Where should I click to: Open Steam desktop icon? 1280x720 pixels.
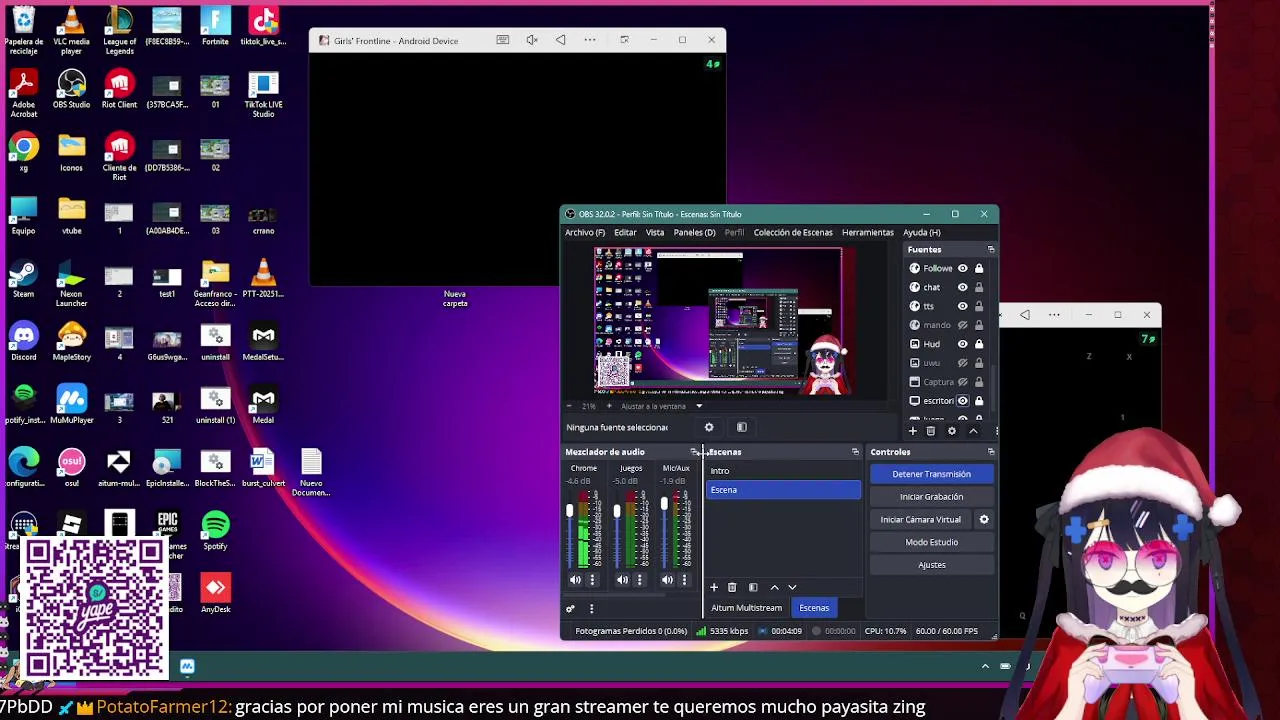click(x=23, y=279)
